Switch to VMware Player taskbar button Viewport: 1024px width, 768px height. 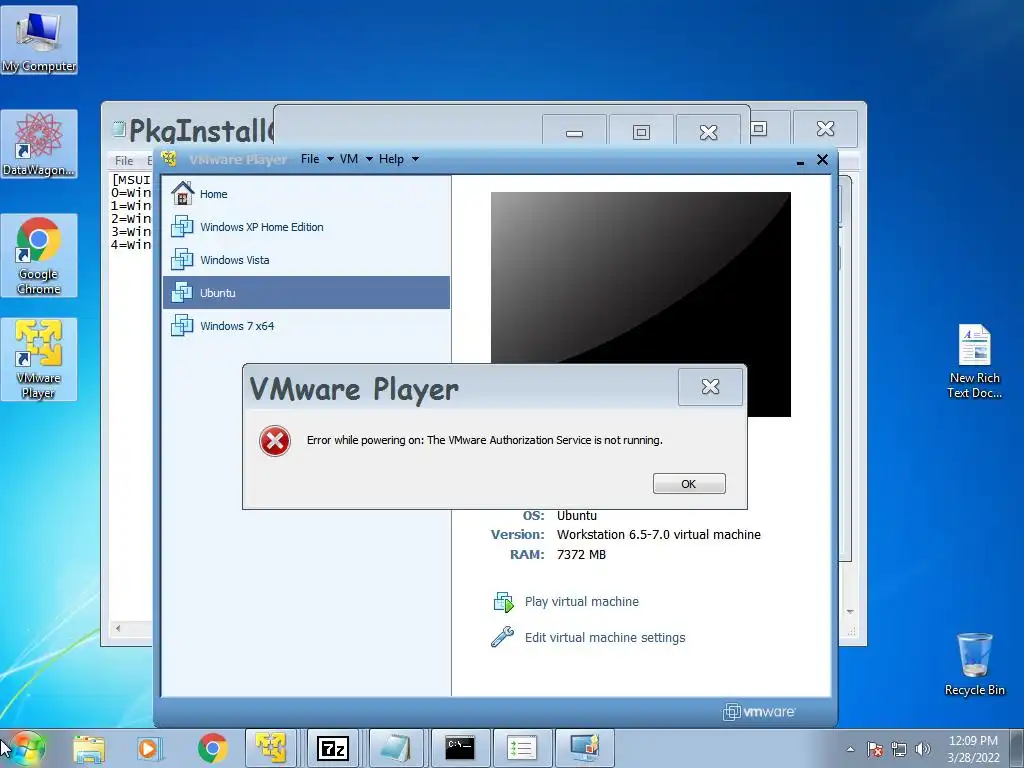271,748
